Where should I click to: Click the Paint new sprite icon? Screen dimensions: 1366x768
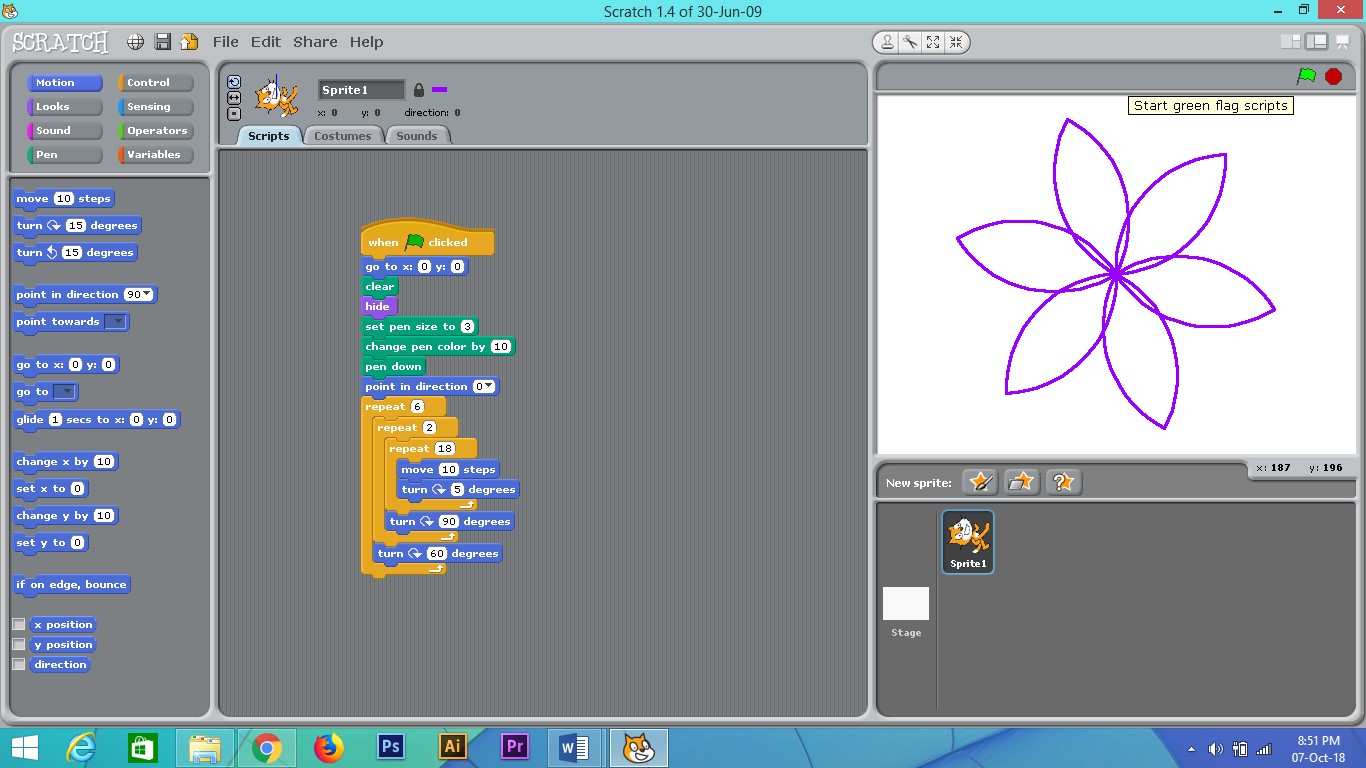tap(980, 482)
